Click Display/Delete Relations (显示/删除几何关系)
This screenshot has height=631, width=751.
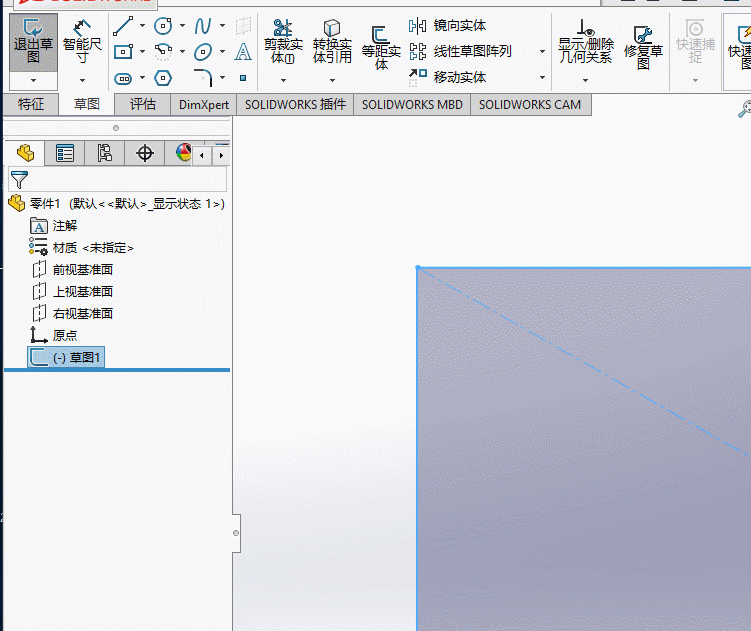coord(586,42)
